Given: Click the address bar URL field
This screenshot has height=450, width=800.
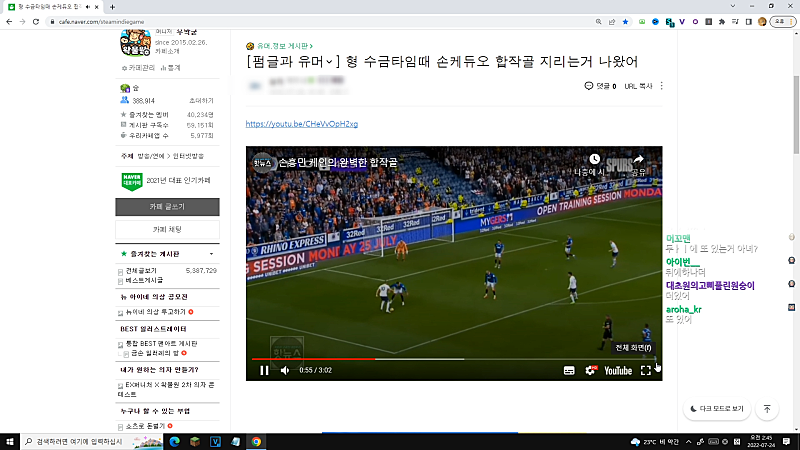Looking at the screenshot, I should (321, 22).
